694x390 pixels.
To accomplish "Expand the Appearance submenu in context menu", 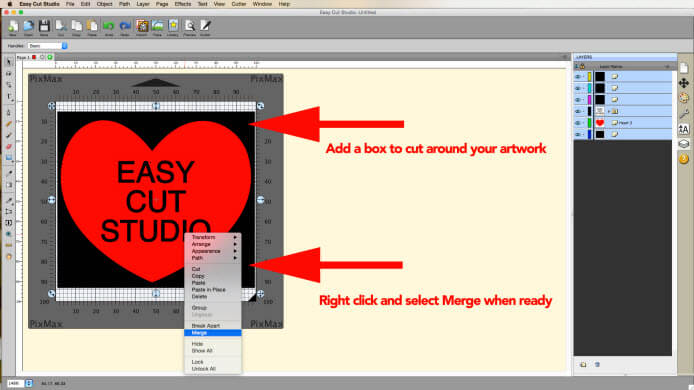I will coord(213,251).
